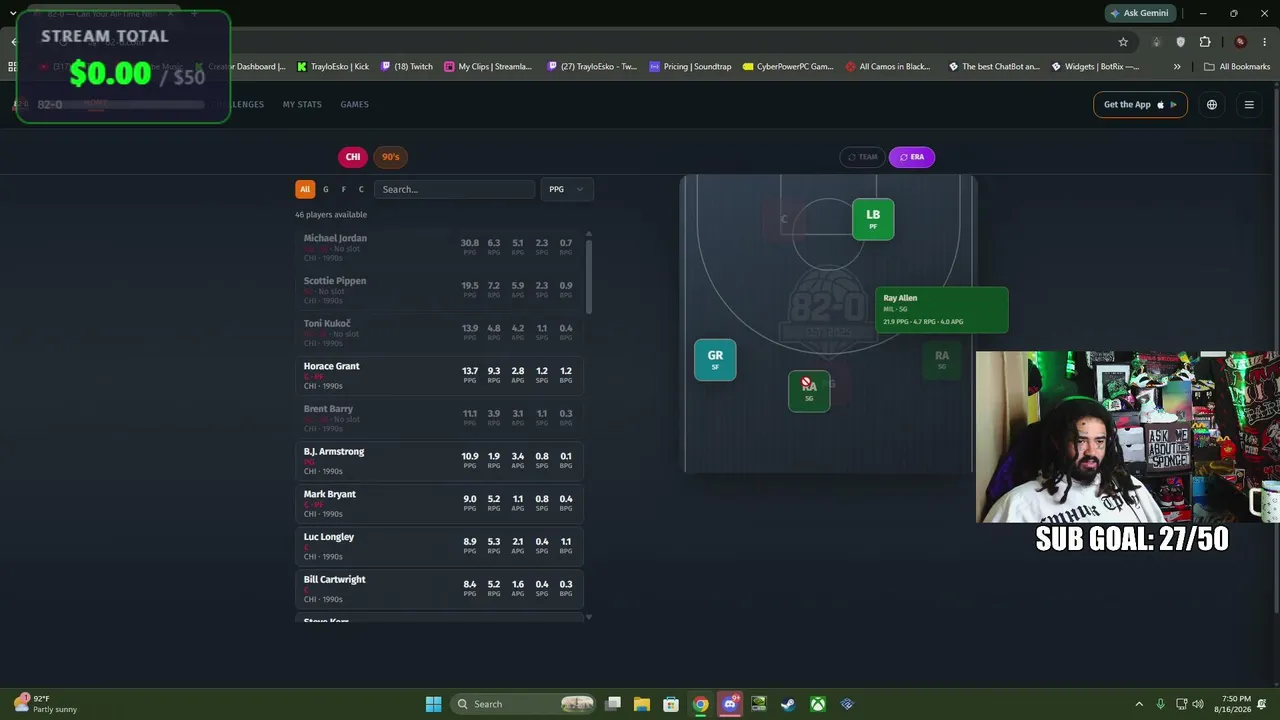
Task: Open the All Camos in Black... bookmark
Action: click(x=888, y=67)
